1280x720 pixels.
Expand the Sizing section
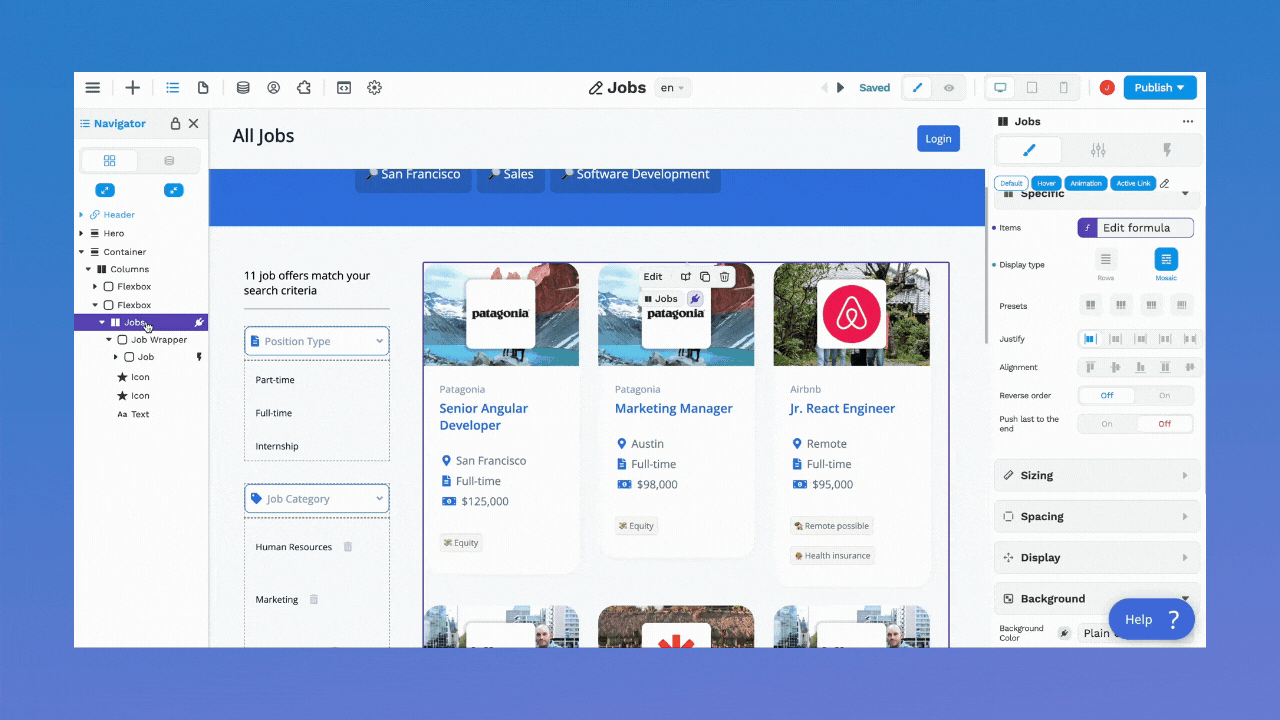[x=1097, y=476]
